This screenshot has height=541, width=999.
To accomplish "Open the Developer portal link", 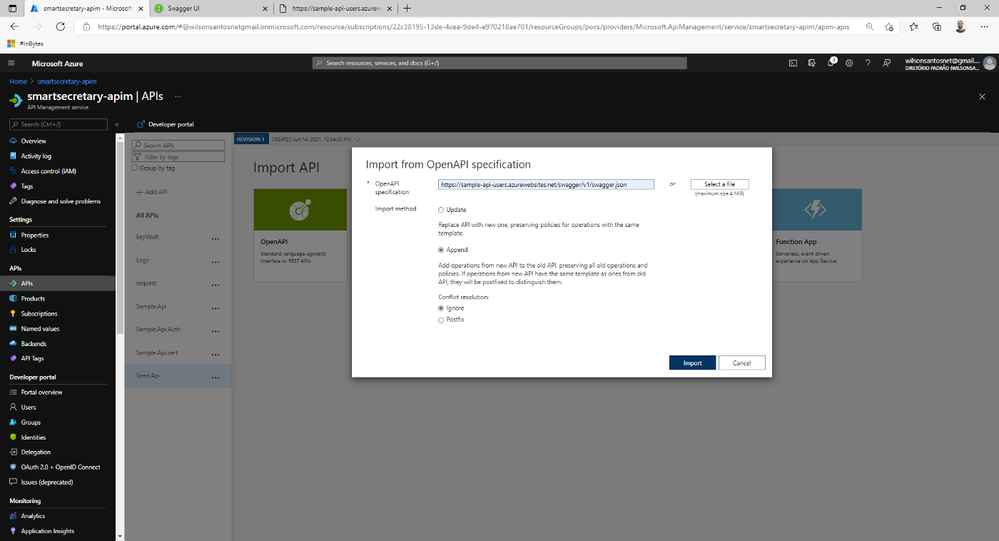I will [x=166, y=124].
